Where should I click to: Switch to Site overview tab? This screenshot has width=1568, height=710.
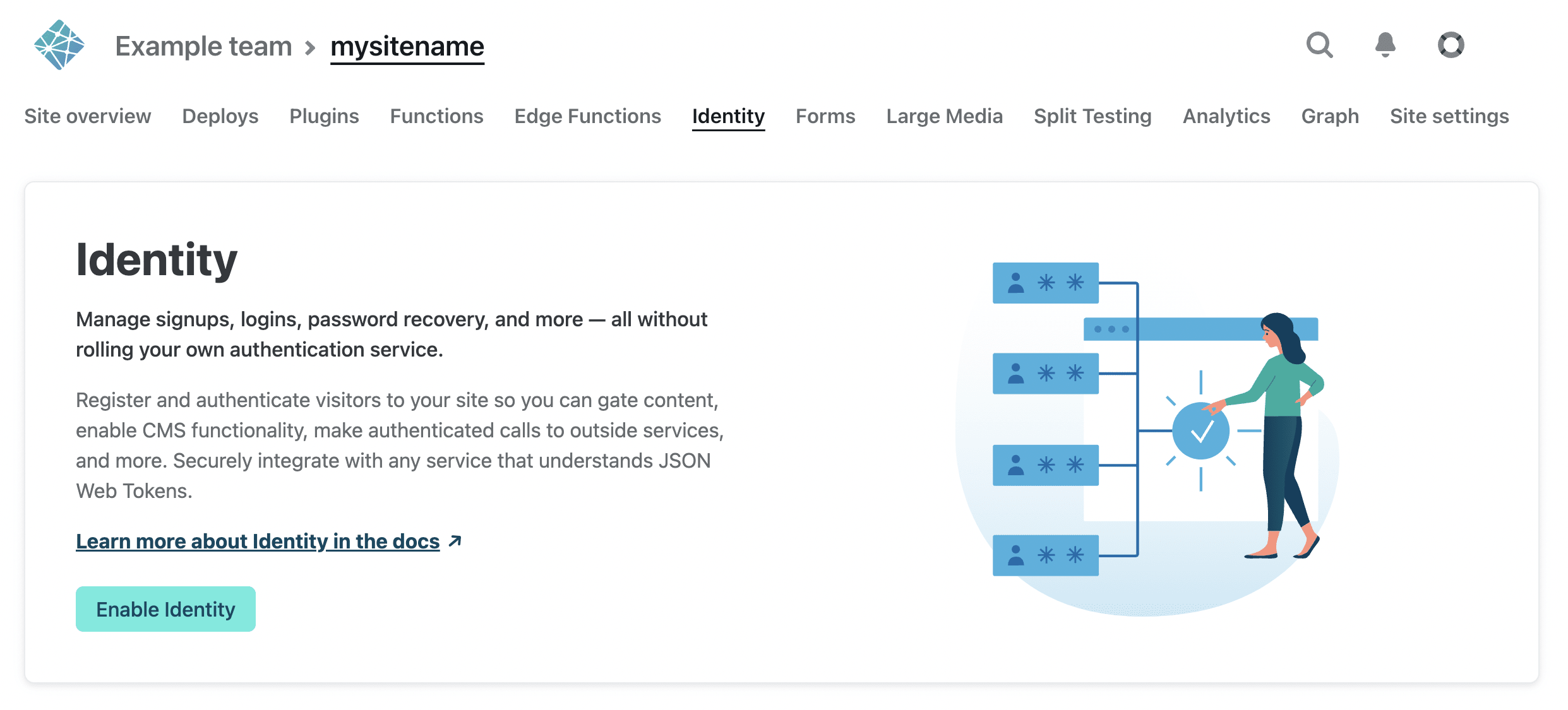pyautogui.click(x=88, y=116)
